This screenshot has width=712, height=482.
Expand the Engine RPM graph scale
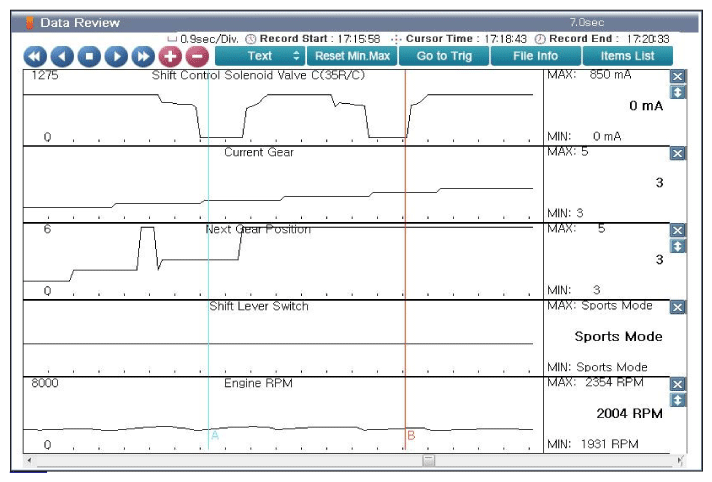click(677, 400)
